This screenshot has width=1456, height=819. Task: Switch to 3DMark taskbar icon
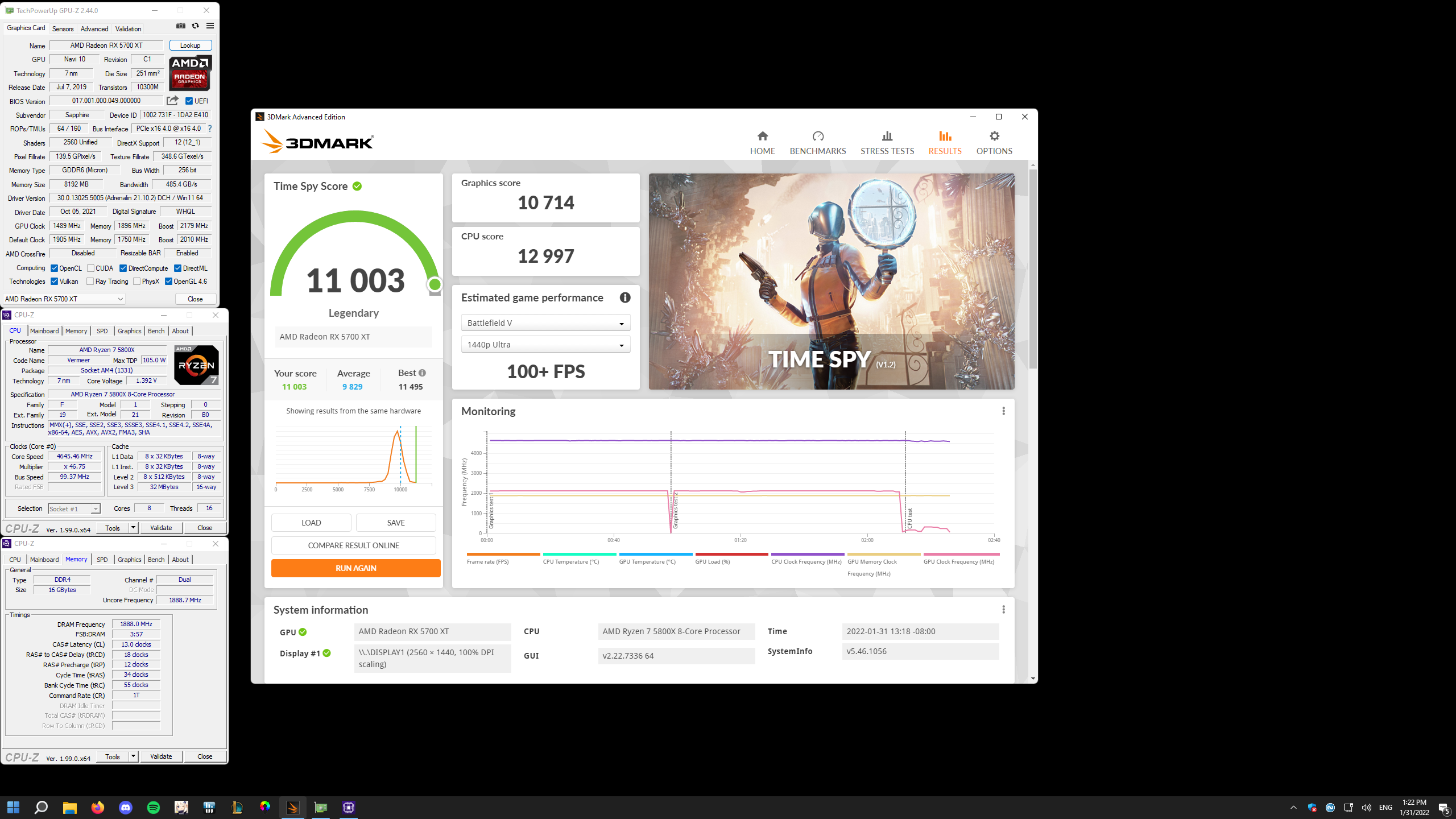pyautogui.click(x=293, y=807)
